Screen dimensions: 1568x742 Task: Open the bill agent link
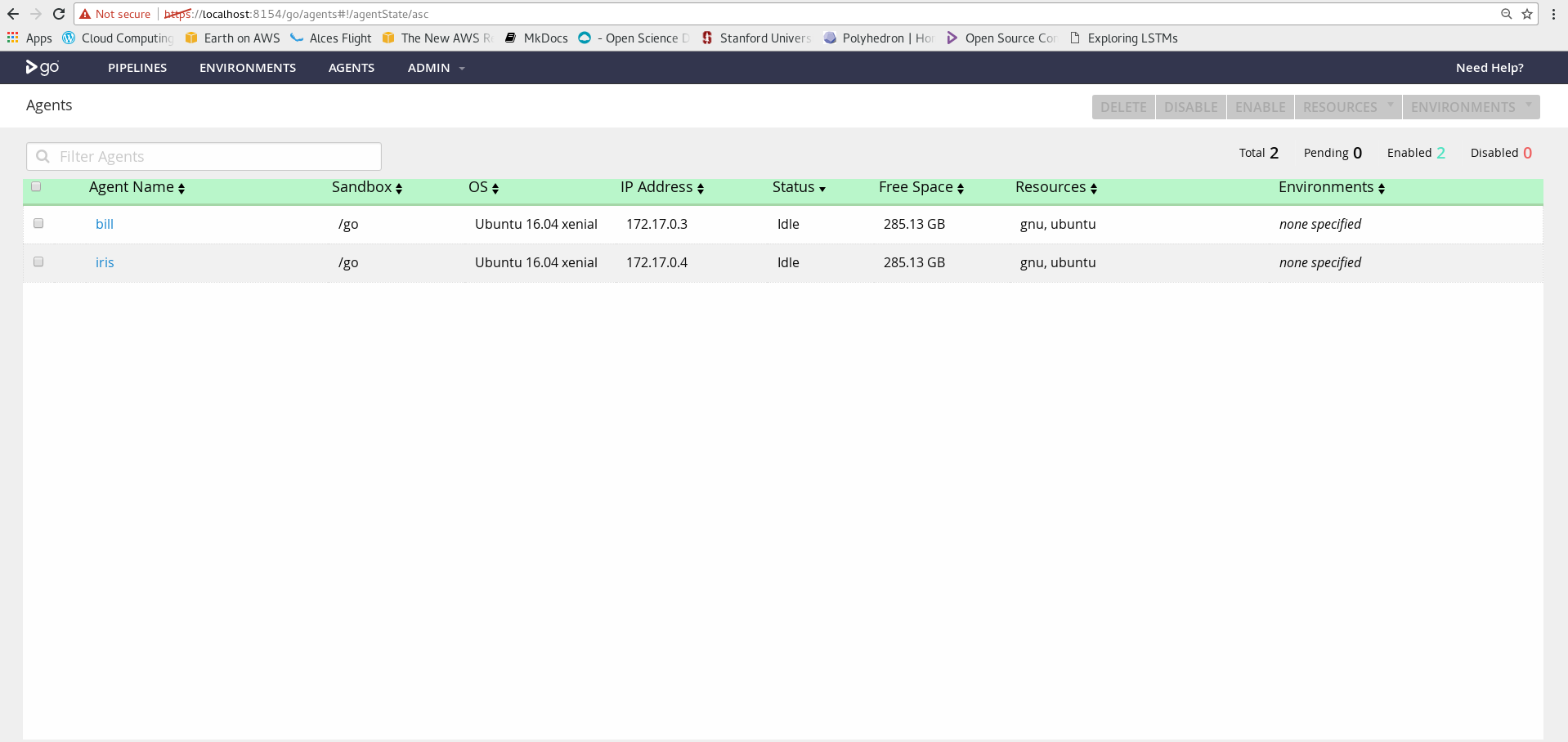click(x=105, y=224)
